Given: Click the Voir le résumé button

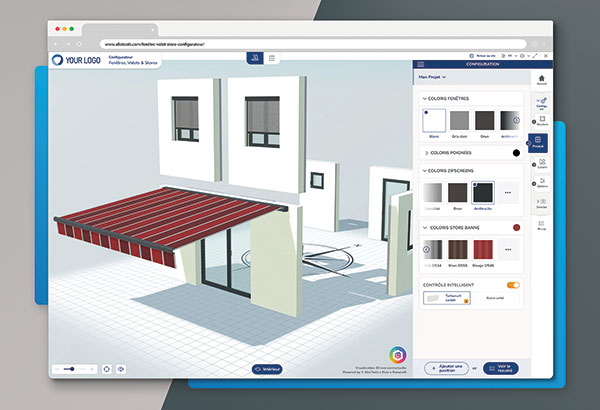Looking at the screenshot, I should (x=500, y=368).
